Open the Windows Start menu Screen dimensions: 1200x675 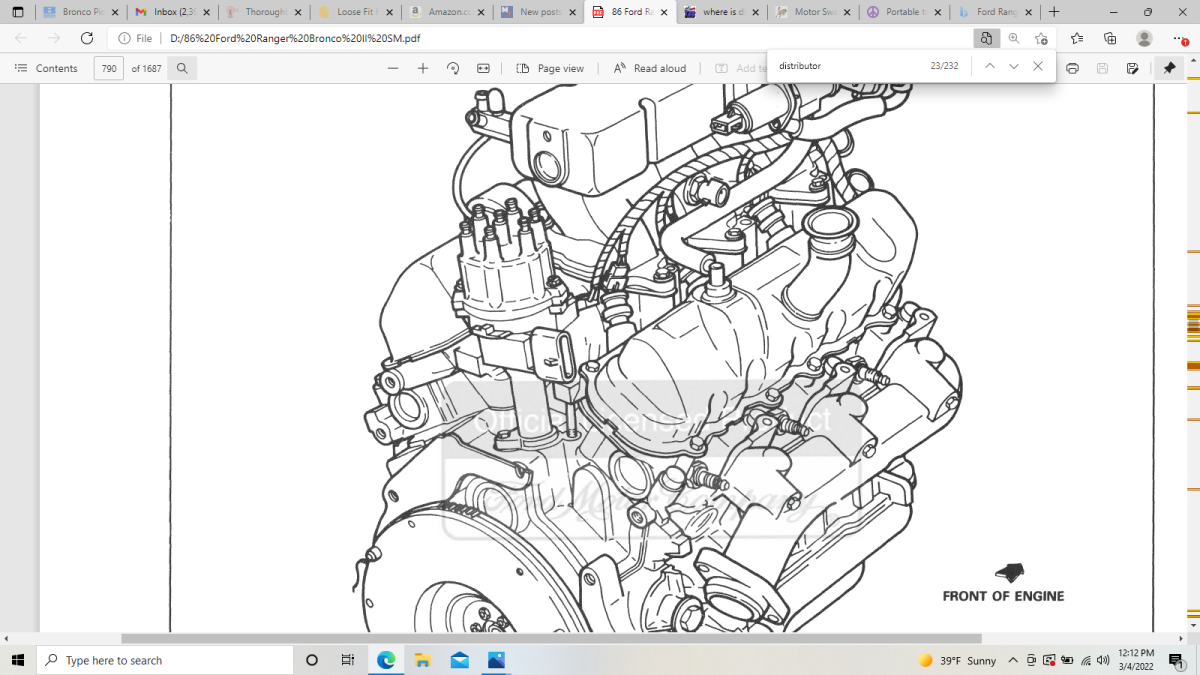pos(18,660)
